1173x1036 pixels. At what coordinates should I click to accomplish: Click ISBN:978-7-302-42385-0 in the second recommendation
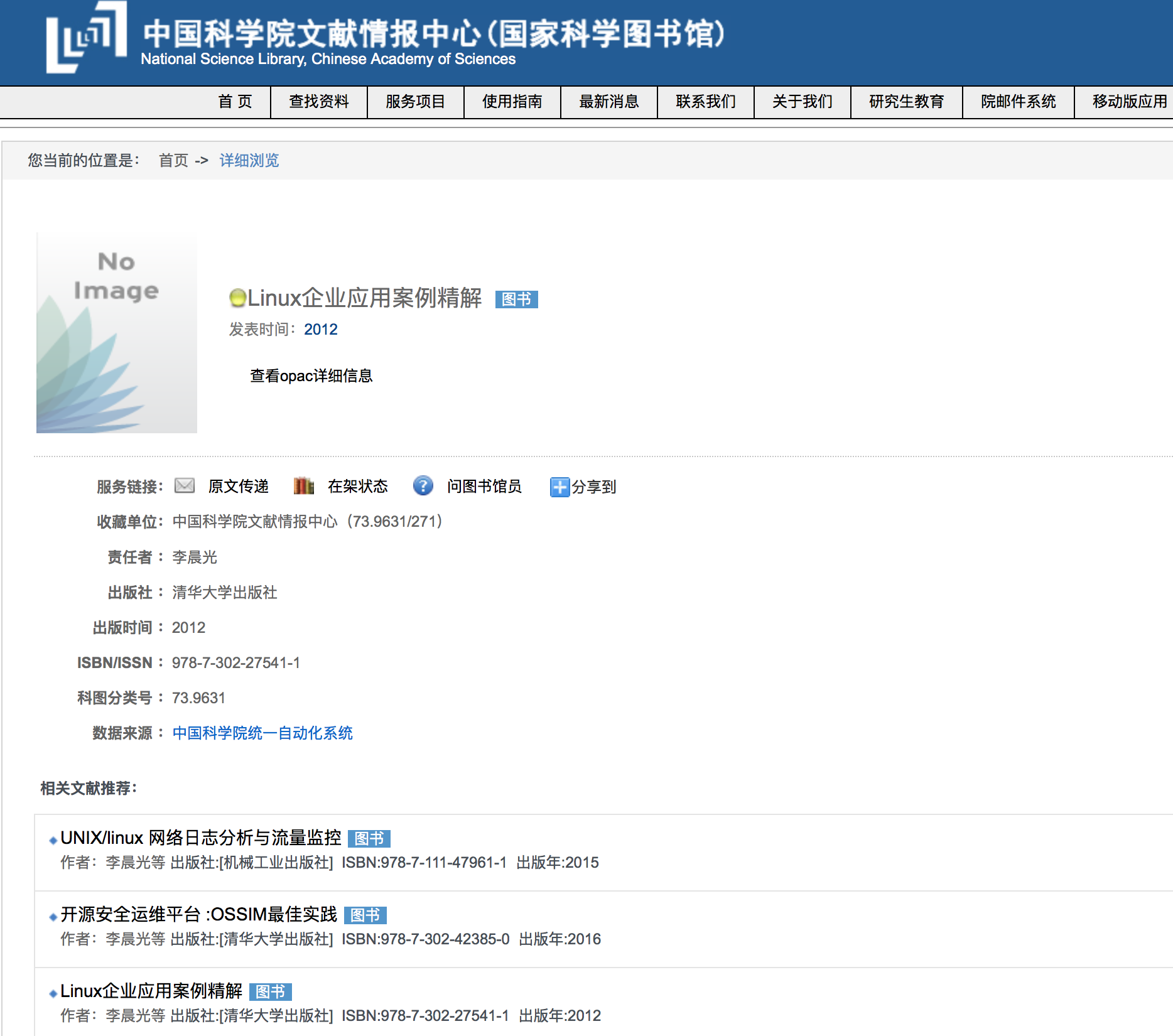point(426,939)
